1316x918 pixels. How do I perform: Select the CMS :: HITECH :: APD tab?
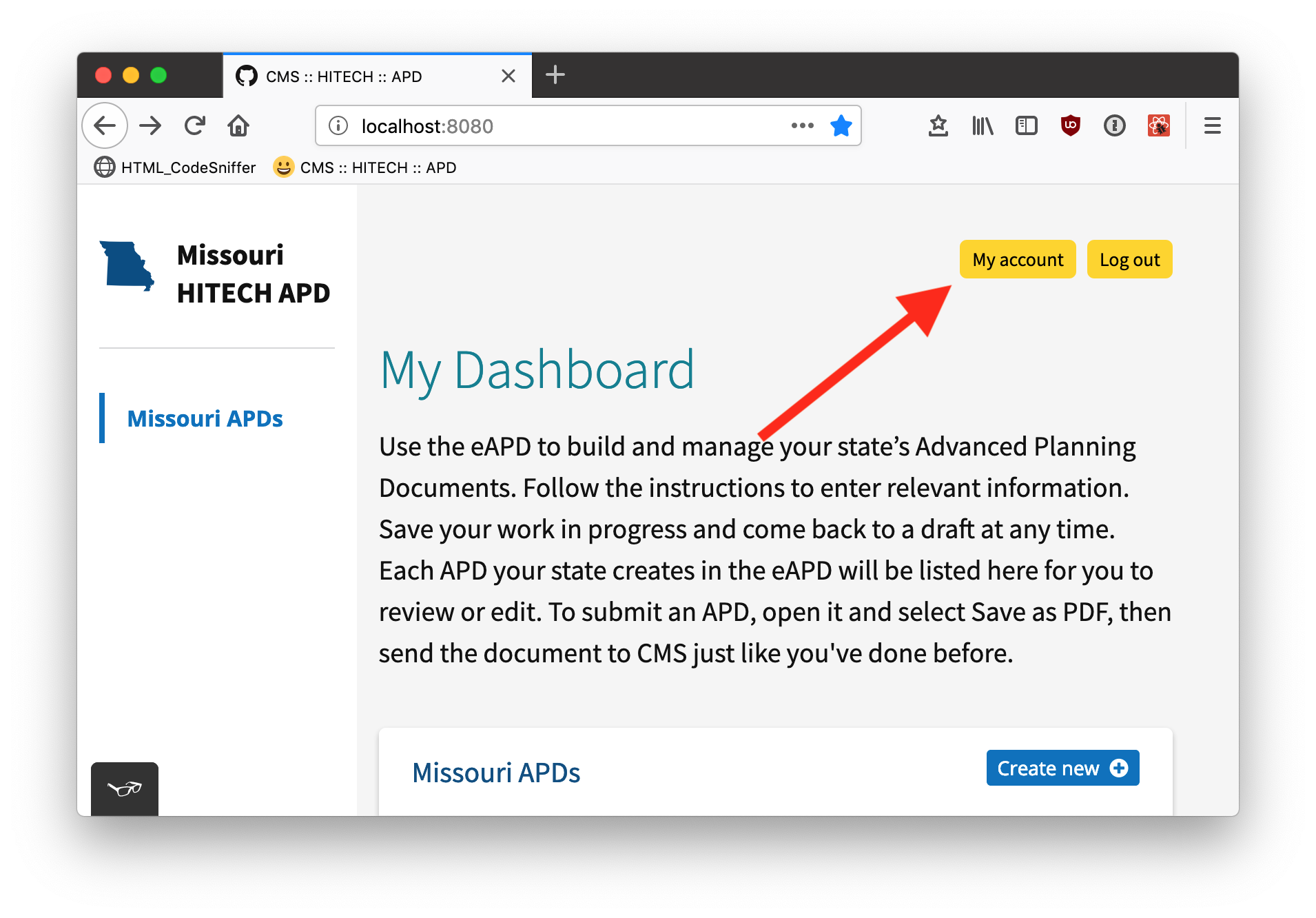[x=345, y=76]
